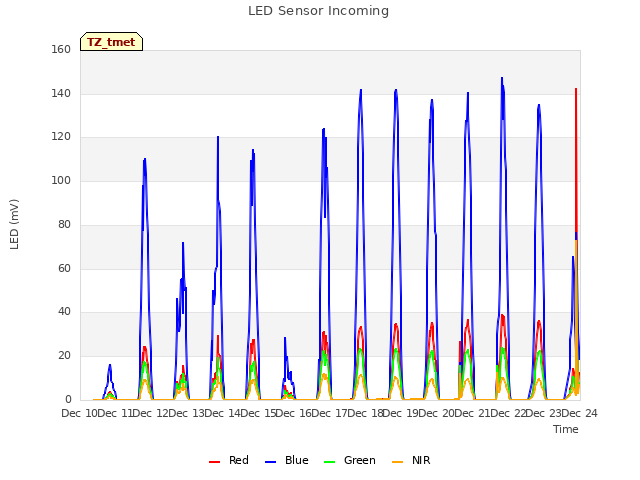Click the chart title LED Sensor Incoming
The height and width of the screenshot is (480, 640).
pyautogui.click(x=318, y=11)
